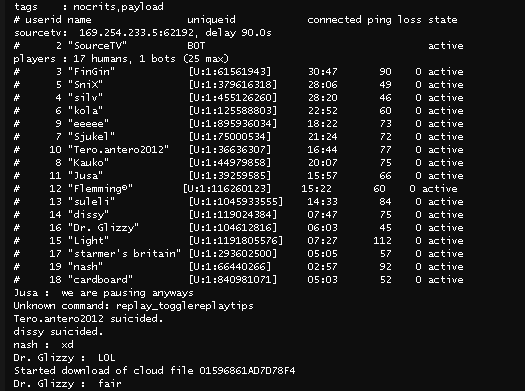
Task: Click the FinGin player name
Action: coord(91,71)
